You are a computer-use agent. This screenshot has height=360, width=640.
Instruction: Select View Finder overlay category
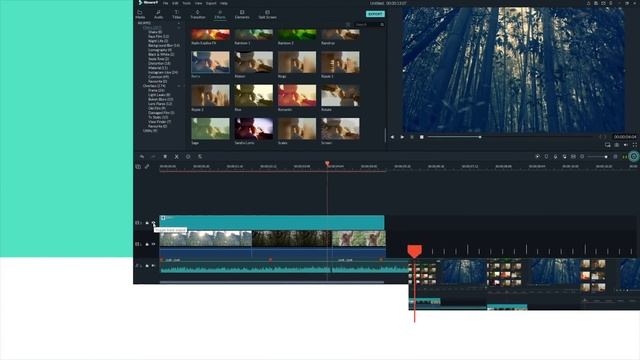(160, 122)
